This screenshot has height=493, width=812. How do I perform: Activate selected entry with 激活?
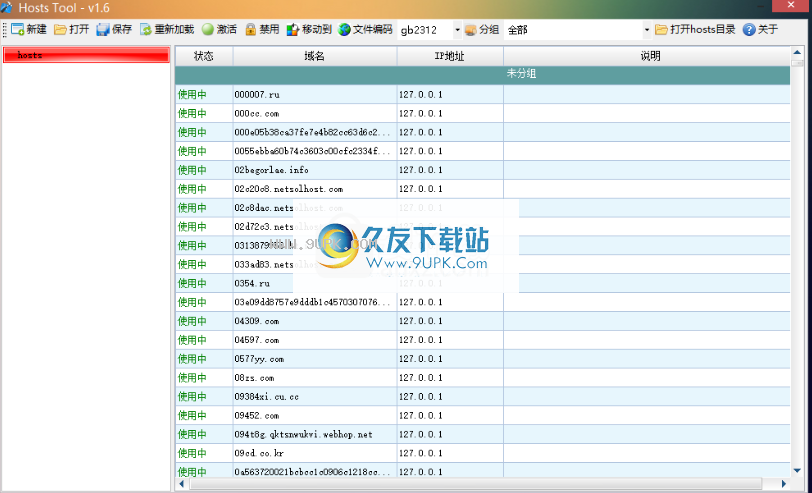click(219, 30)
